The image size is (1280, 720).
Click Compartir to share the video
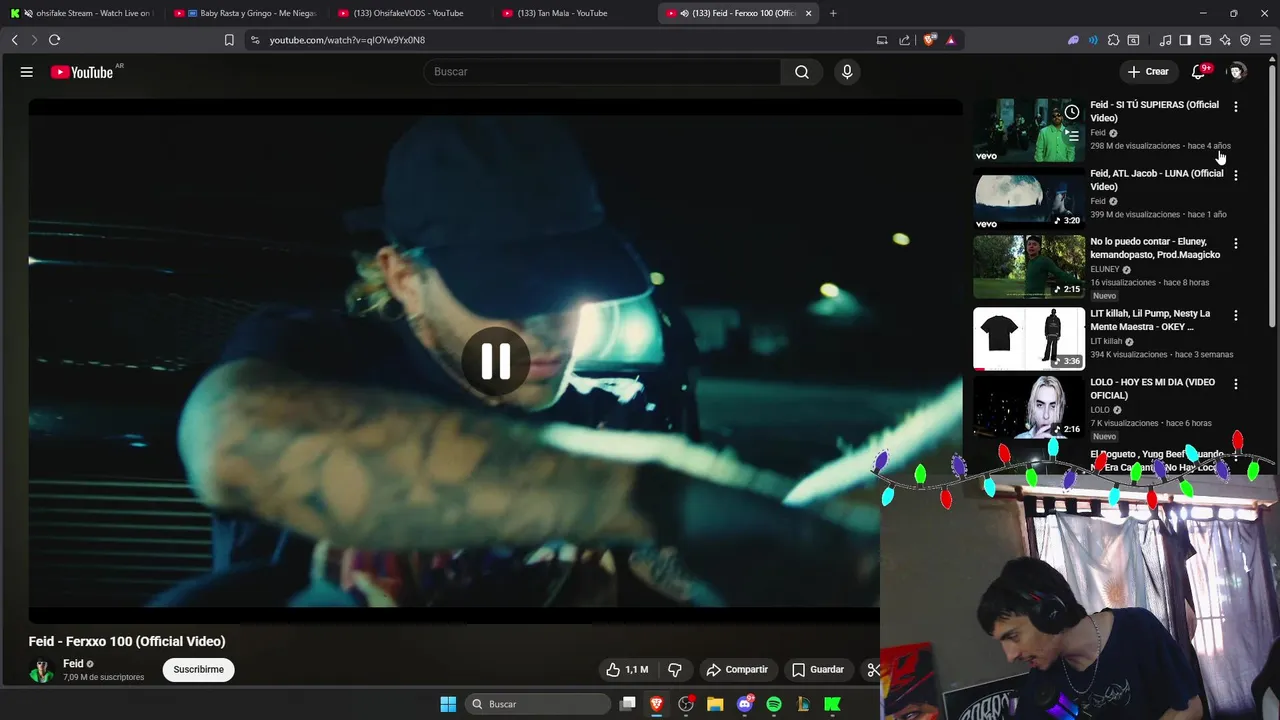(x=737, y=670)
